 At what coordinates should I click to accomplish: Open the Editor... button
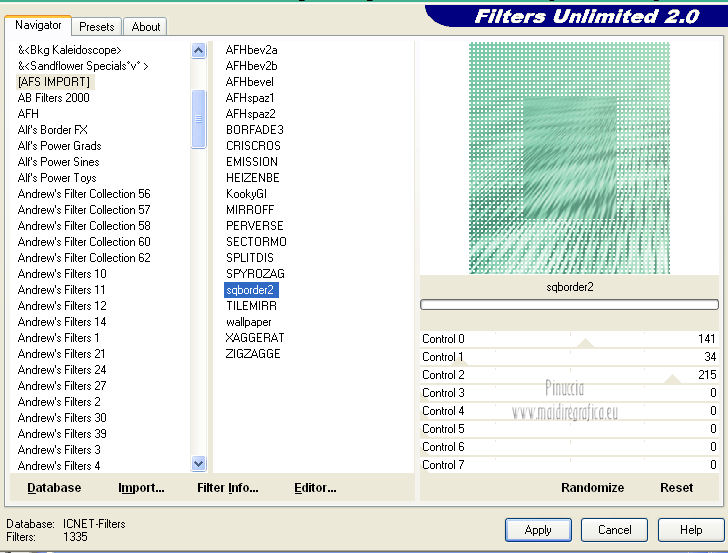coord(315,488)
